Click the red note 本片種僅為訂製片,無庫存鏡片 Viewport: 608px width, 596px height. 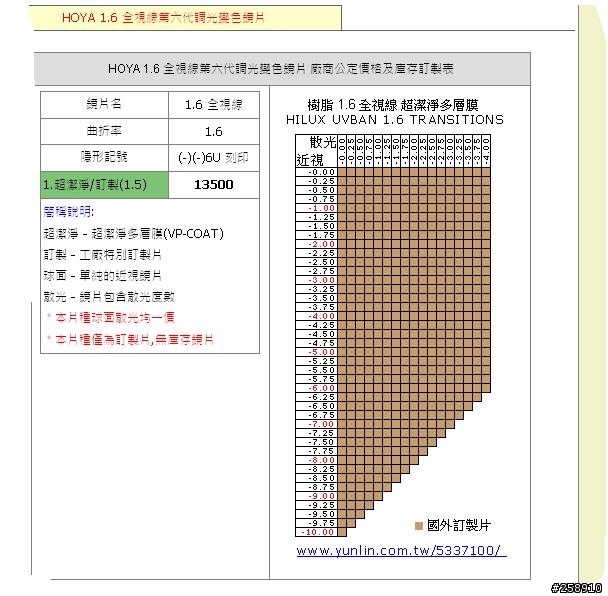pyautogui.click(x=130, y=340)
